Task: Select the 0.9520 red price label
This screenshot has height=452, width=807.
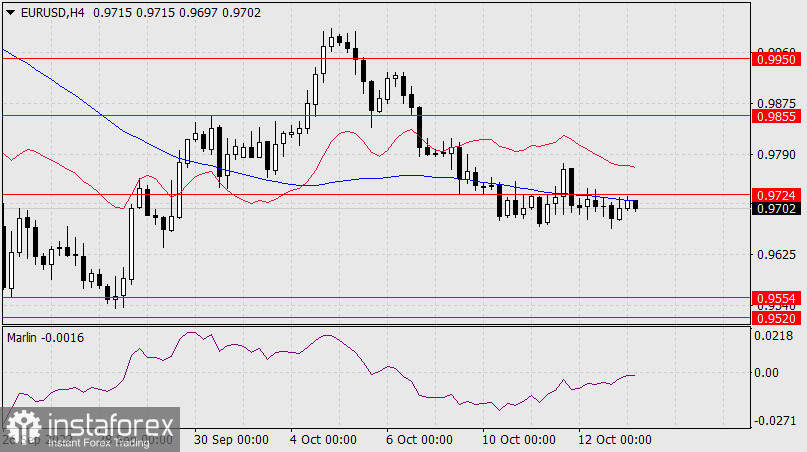Action: pyautogui.click(x=777, y=319)
